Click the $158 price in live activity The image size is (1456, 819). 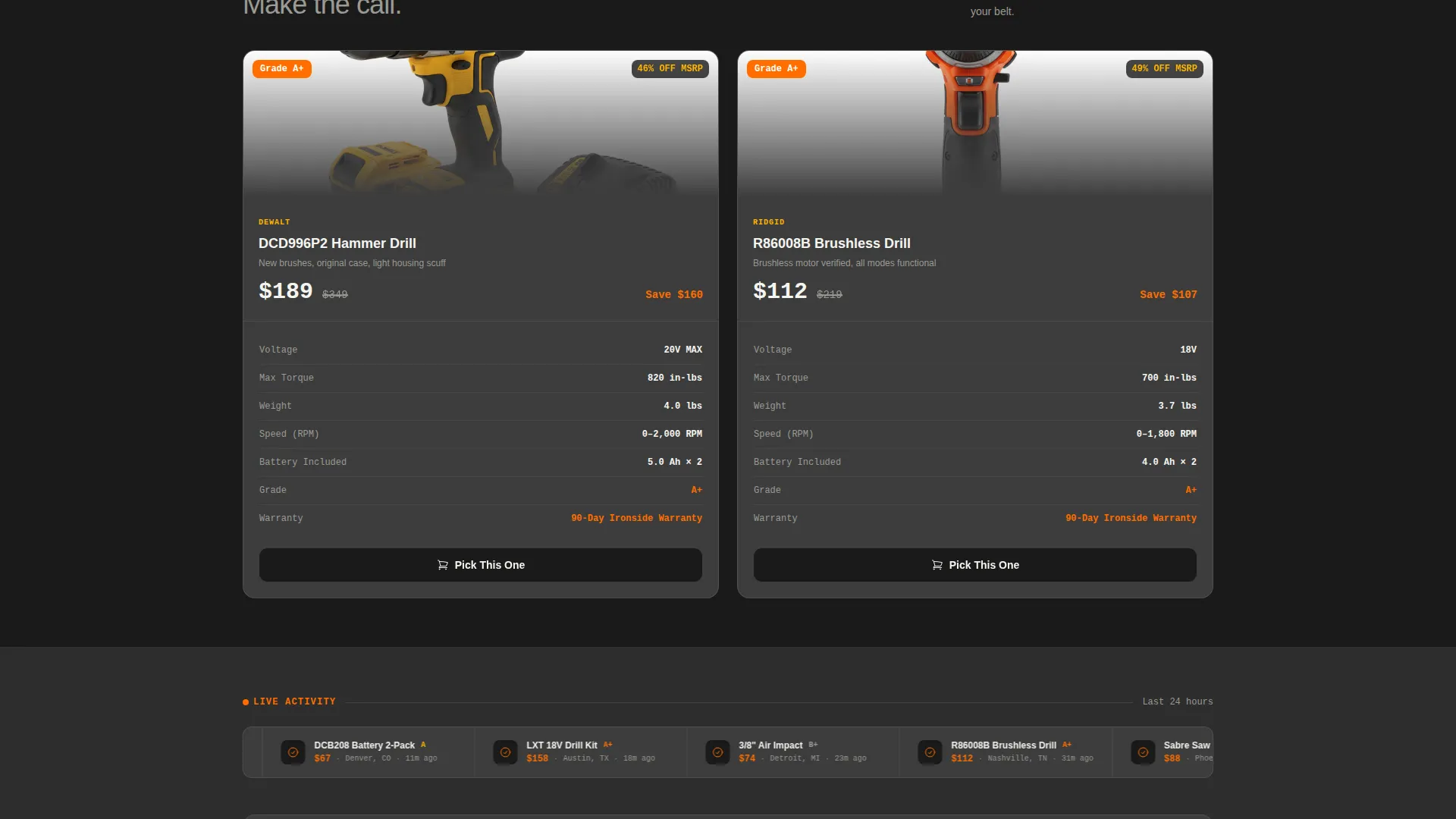[x=537, y=758]
